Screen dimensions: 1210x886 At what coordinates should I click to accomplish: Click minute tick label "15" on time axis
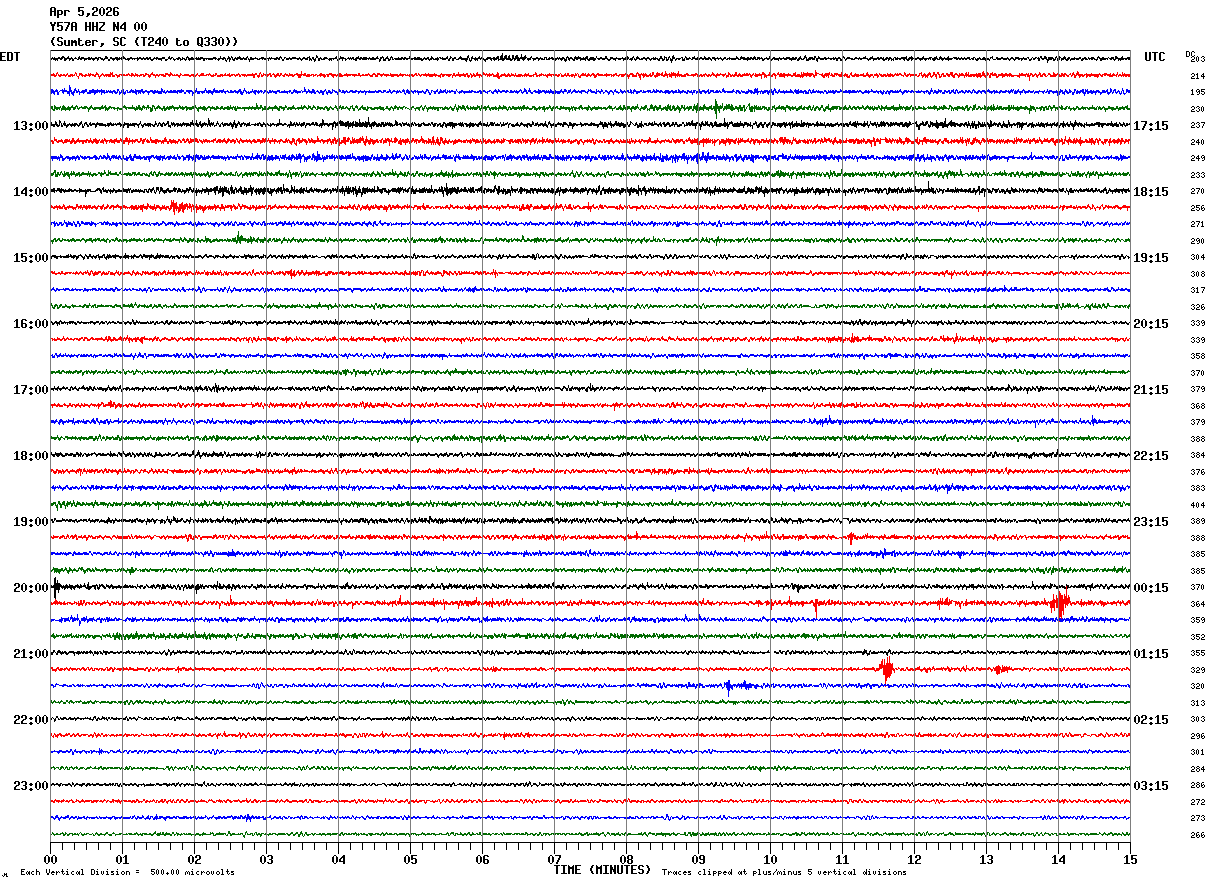[1130, 860]
